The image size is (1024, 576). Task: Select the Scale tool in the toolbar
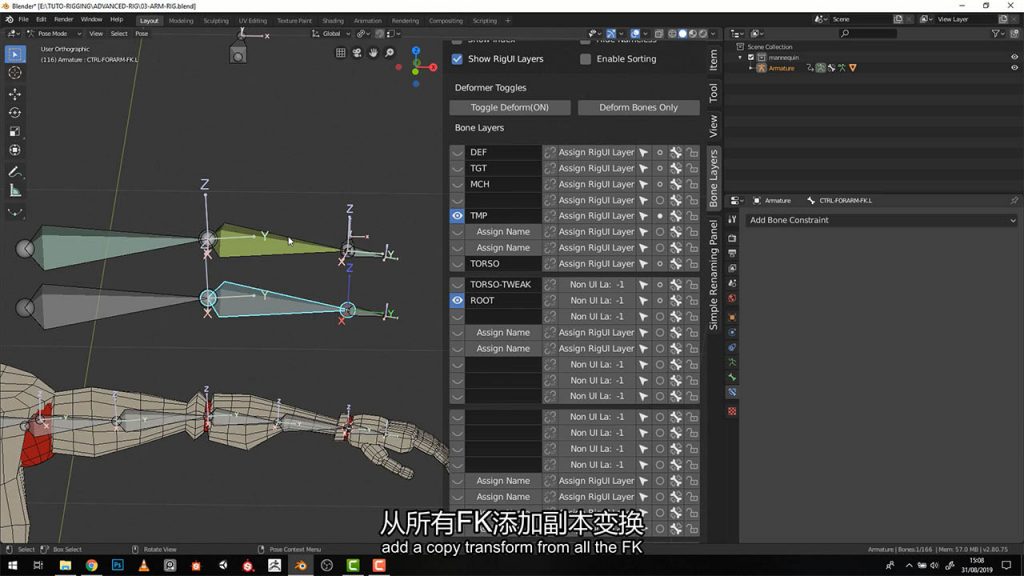14,131
